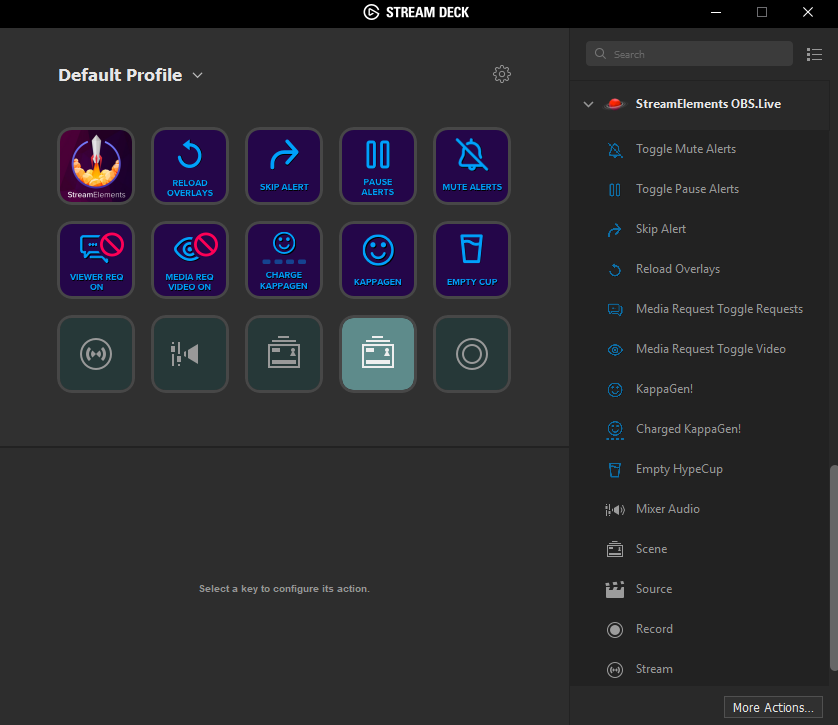
Task: Open the Default Profile dropdown
Action: (x=130, y=75)
